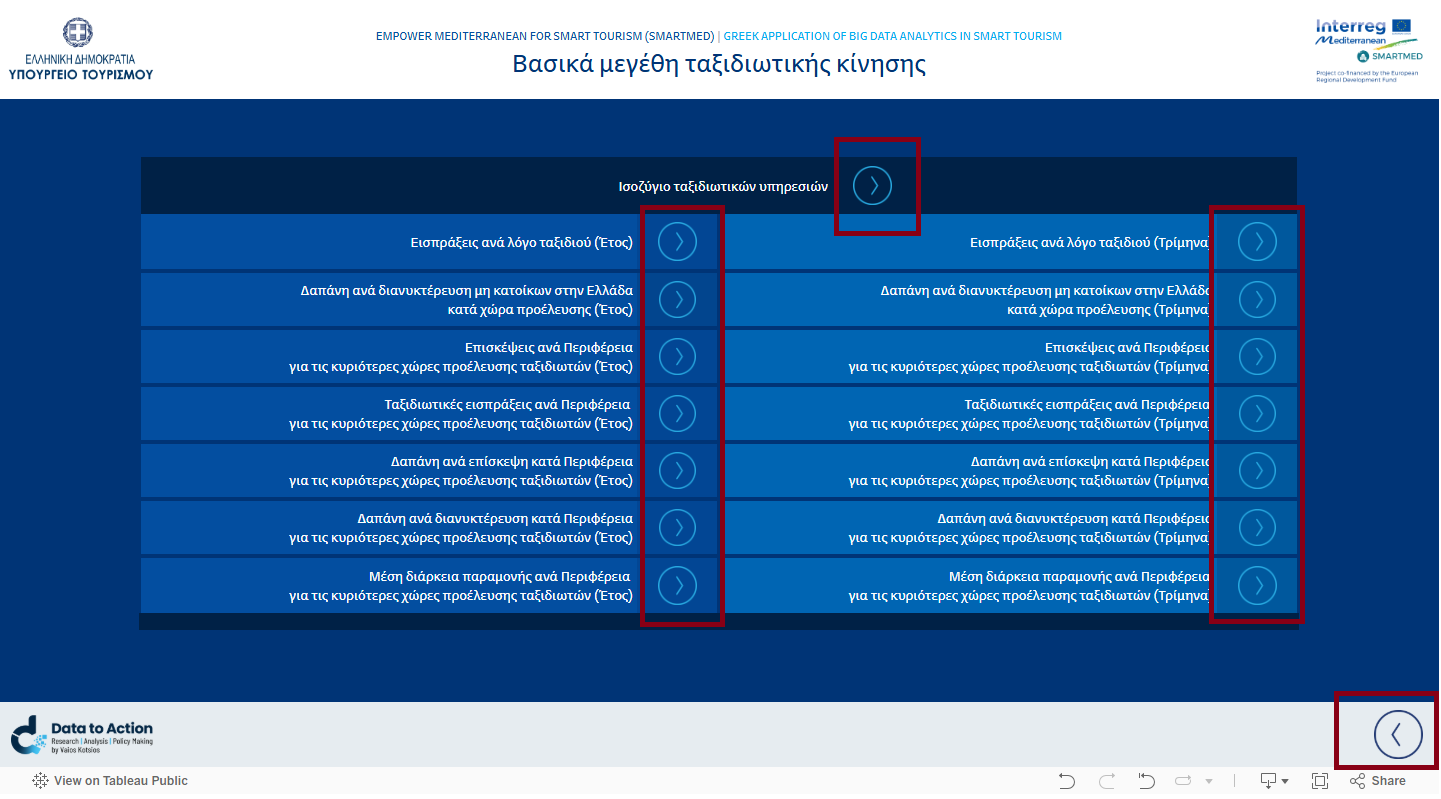Click arrow for Μέση διάρκεια παραμονής (Τρίμηνα)

tap(1257, 585)
